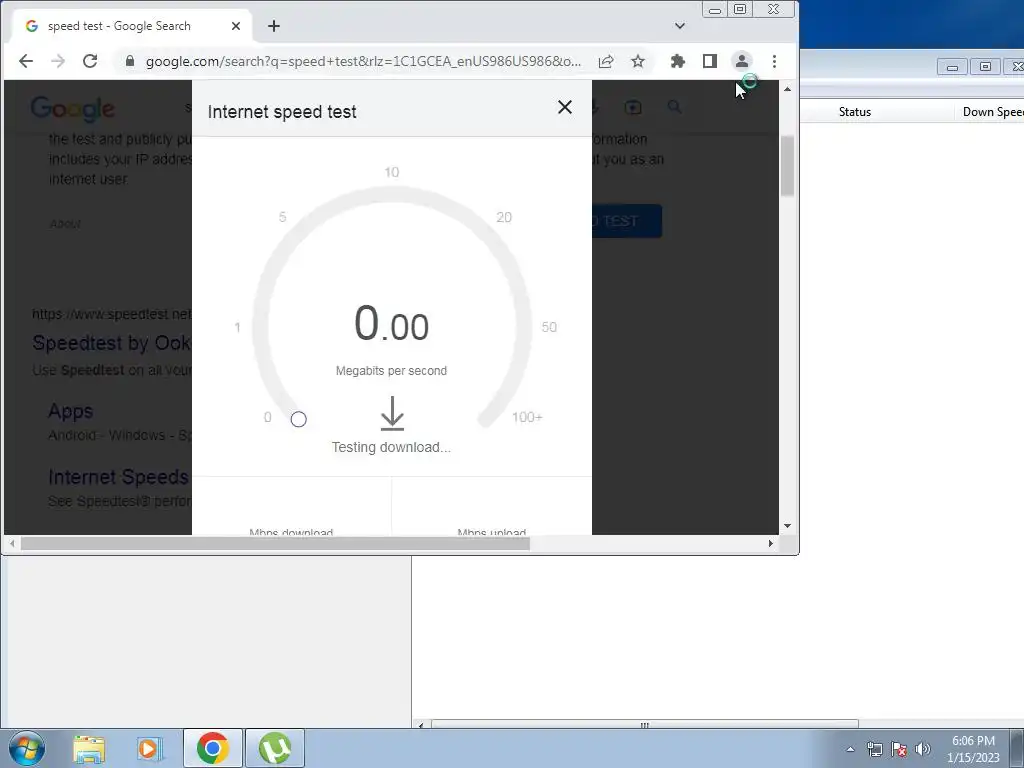The width and height of the screenshot is (1024, 768).
Task: Open the Windows Start menu
Action: click(x=27, y=748)
